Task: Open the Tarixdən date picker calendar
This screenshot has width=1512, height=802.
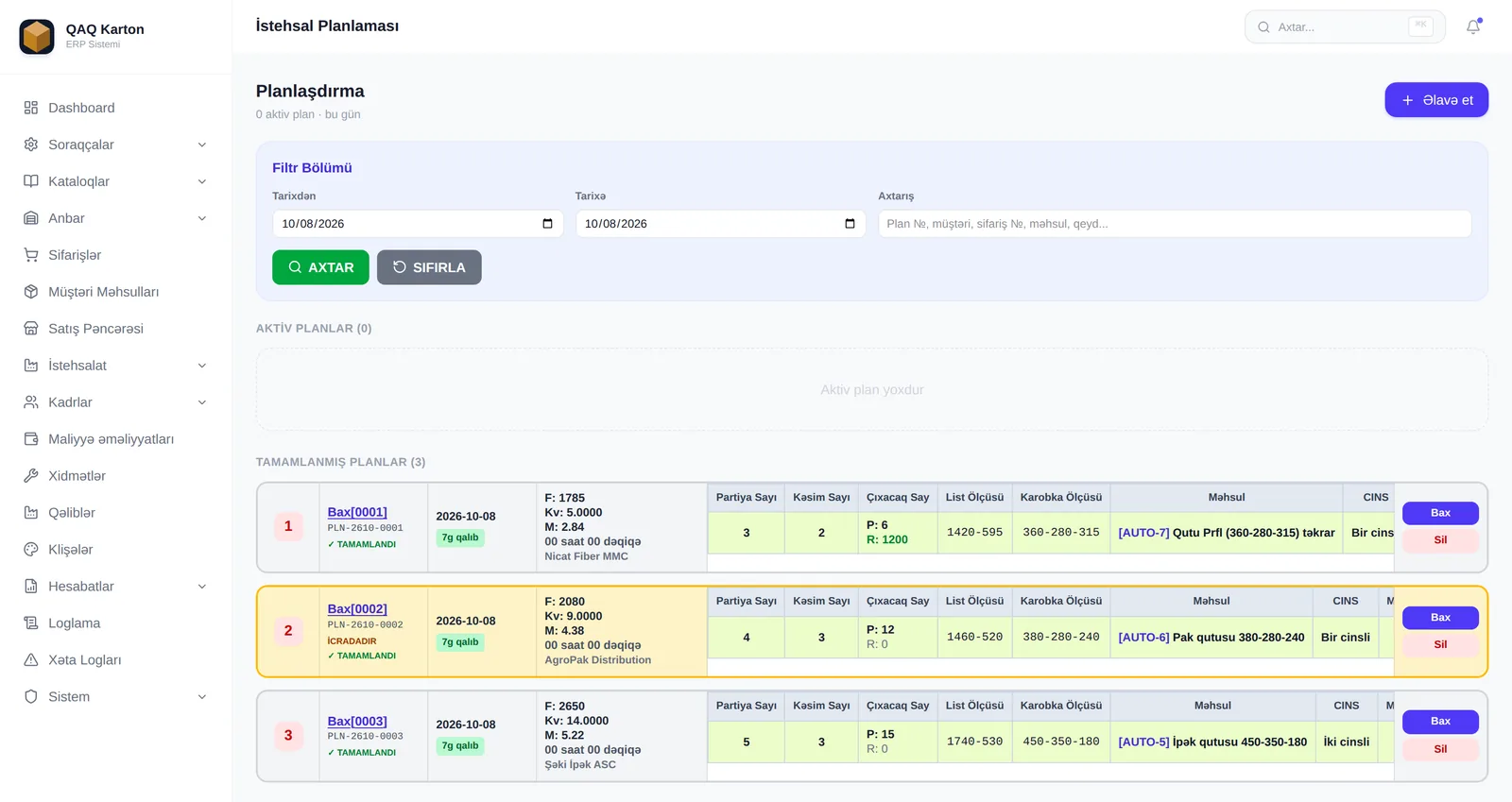Action: point(547,224)
